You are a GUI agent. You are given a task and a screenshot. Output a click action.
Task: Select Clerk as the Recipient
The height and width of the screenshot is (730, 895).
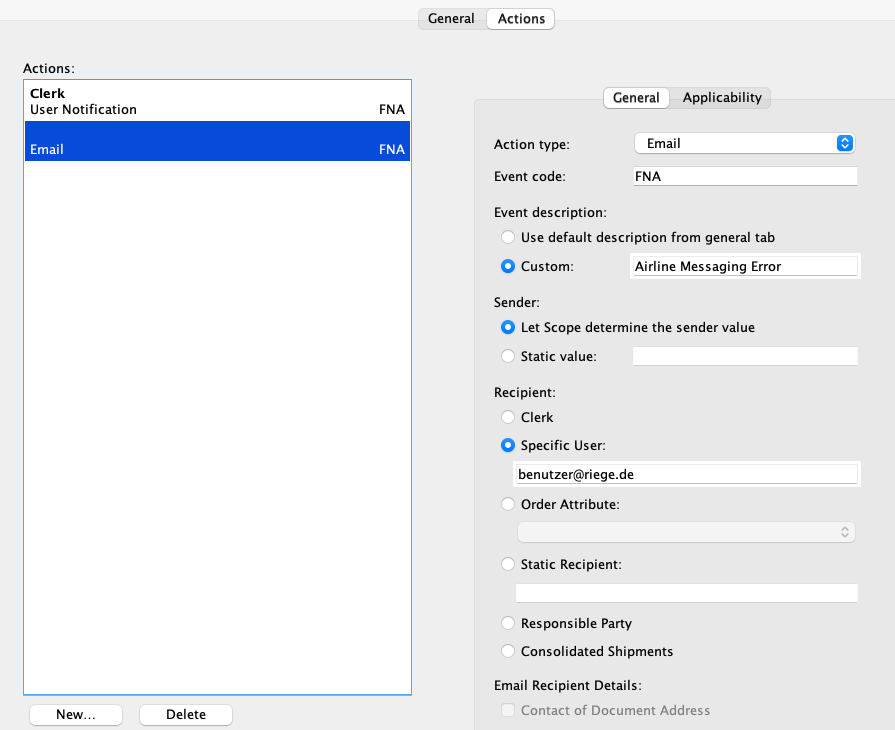pyautogui.click(x=508, y=417)
